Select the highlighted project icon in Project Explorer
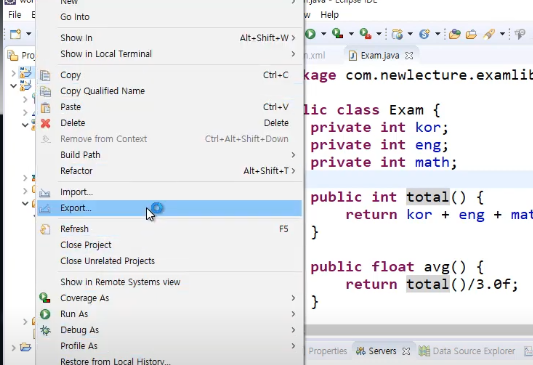This screenshot has width=533, height=365. point(26,73)
